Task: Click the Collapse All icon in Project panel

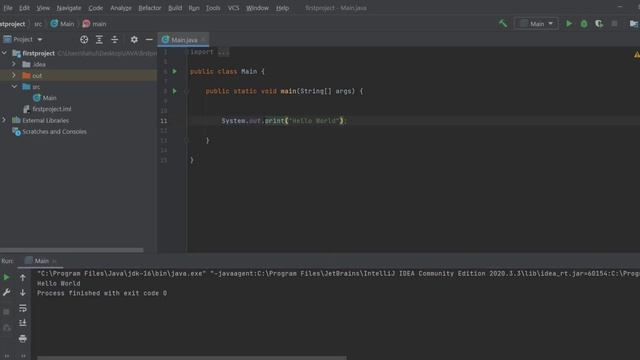Action: [x=115, y=40]
